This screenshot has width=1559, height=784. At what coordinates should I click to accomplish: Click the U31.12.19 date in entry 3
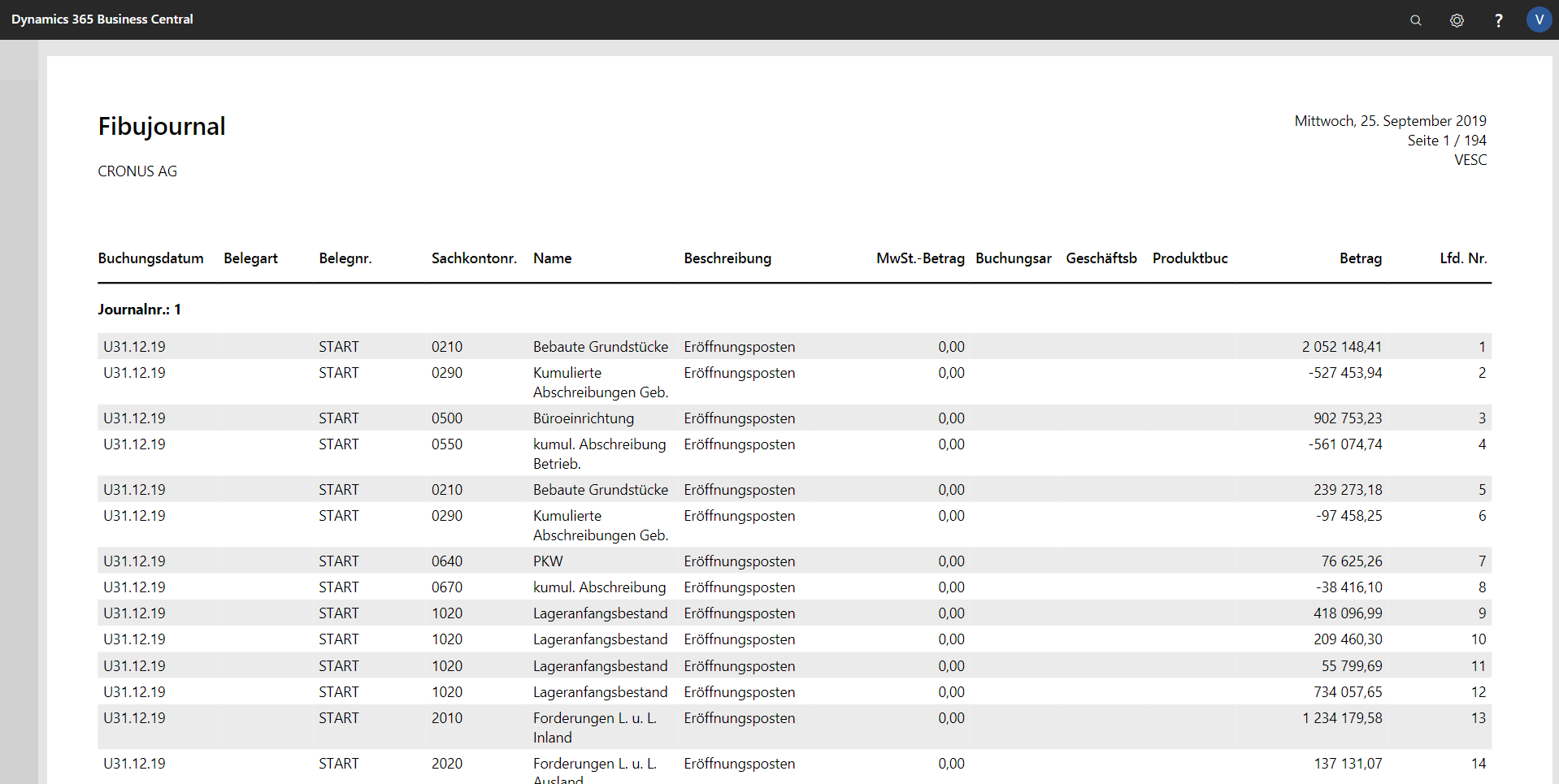point(134,418)
